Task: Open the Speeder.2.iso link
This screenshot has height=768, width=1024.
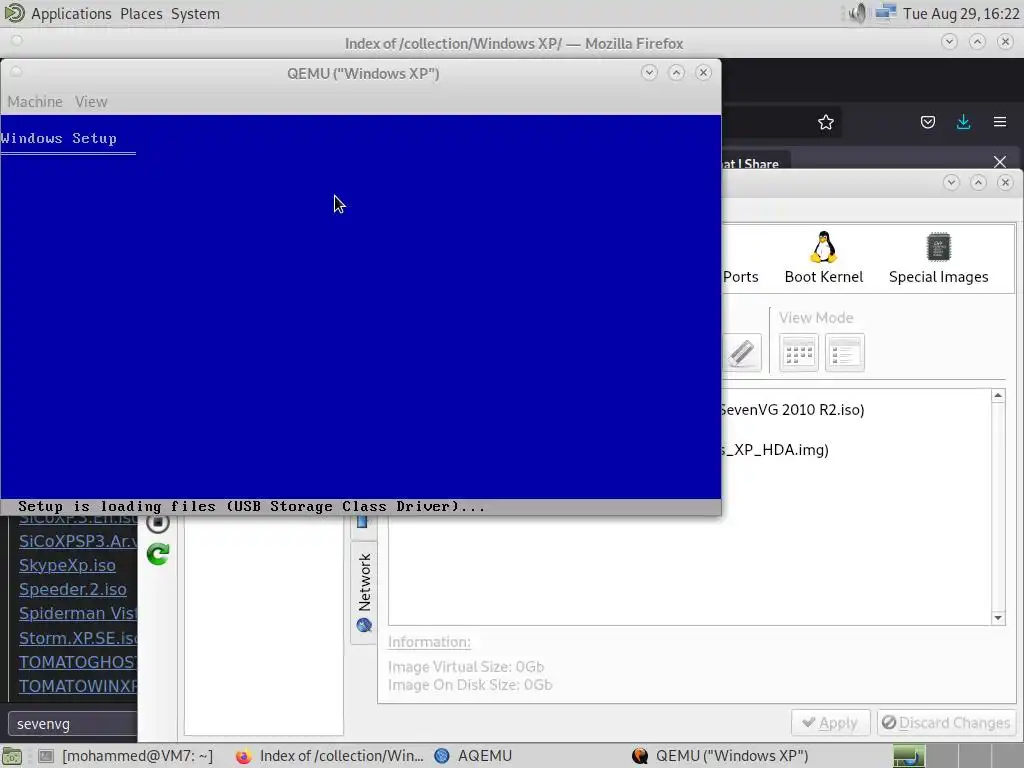Action: click(72, 589)
